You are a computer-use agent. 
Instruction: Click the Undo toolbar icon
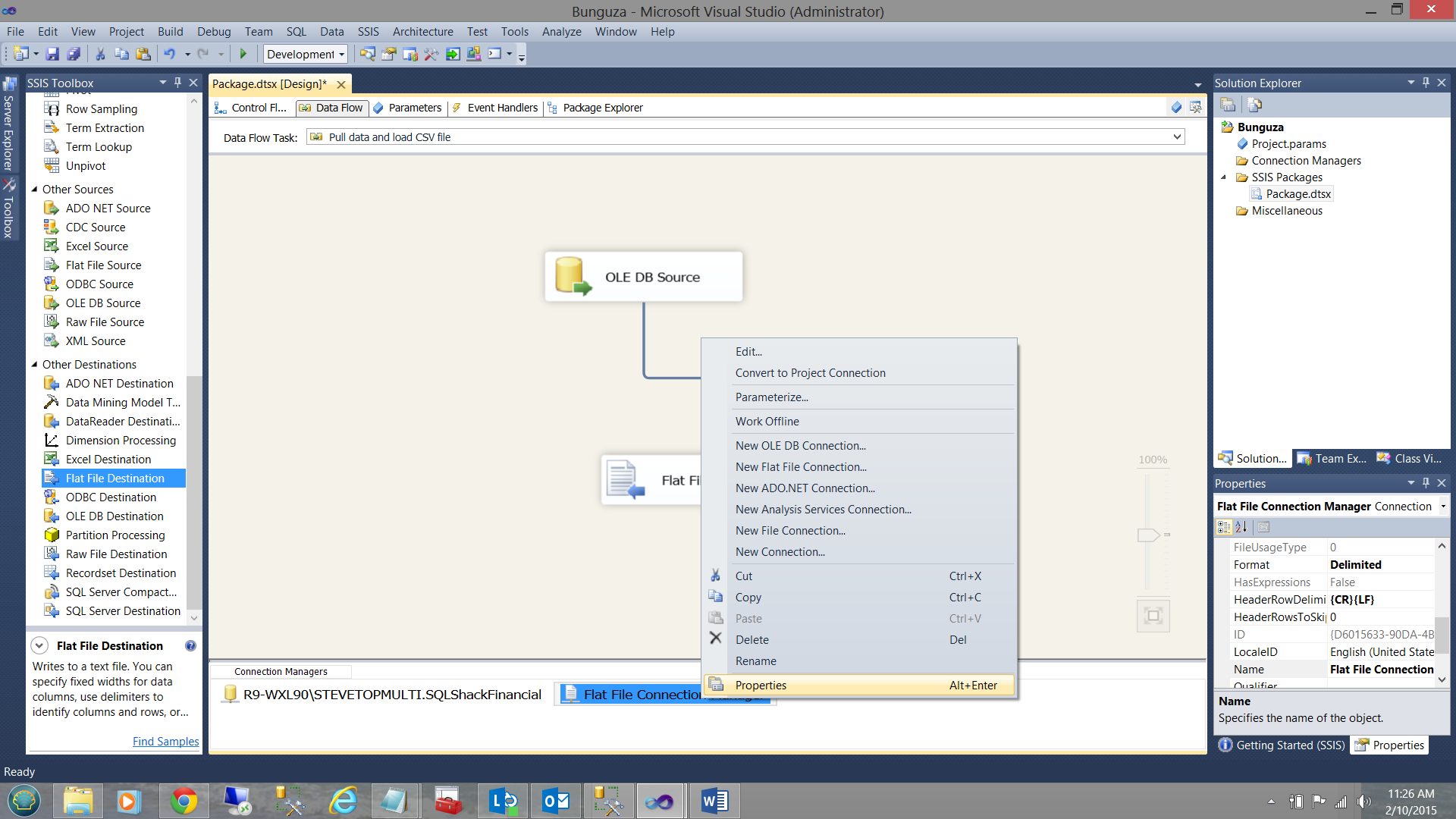170,54
